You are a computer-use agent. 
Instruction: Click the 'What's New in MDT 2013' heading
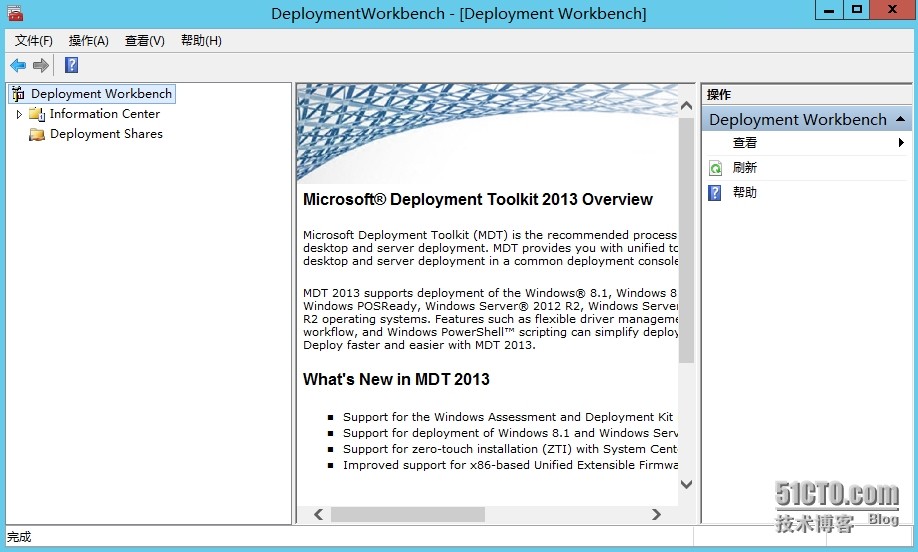pos(396,379)
